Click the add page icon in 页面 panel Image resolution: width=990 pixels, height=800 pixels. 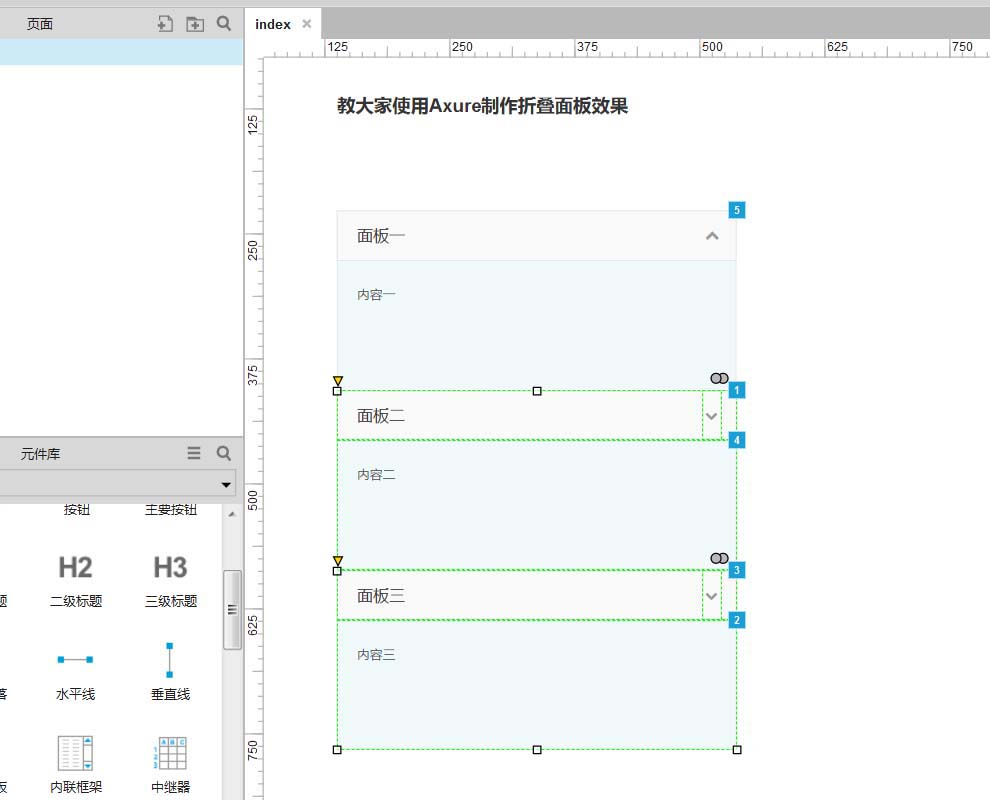point(165,22)
